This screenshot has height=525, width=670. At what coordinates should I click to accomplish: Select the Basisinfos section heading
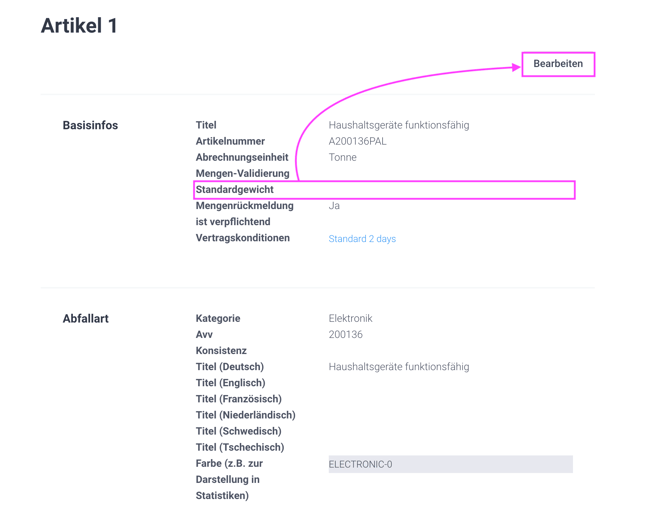(x=90, y=125)
